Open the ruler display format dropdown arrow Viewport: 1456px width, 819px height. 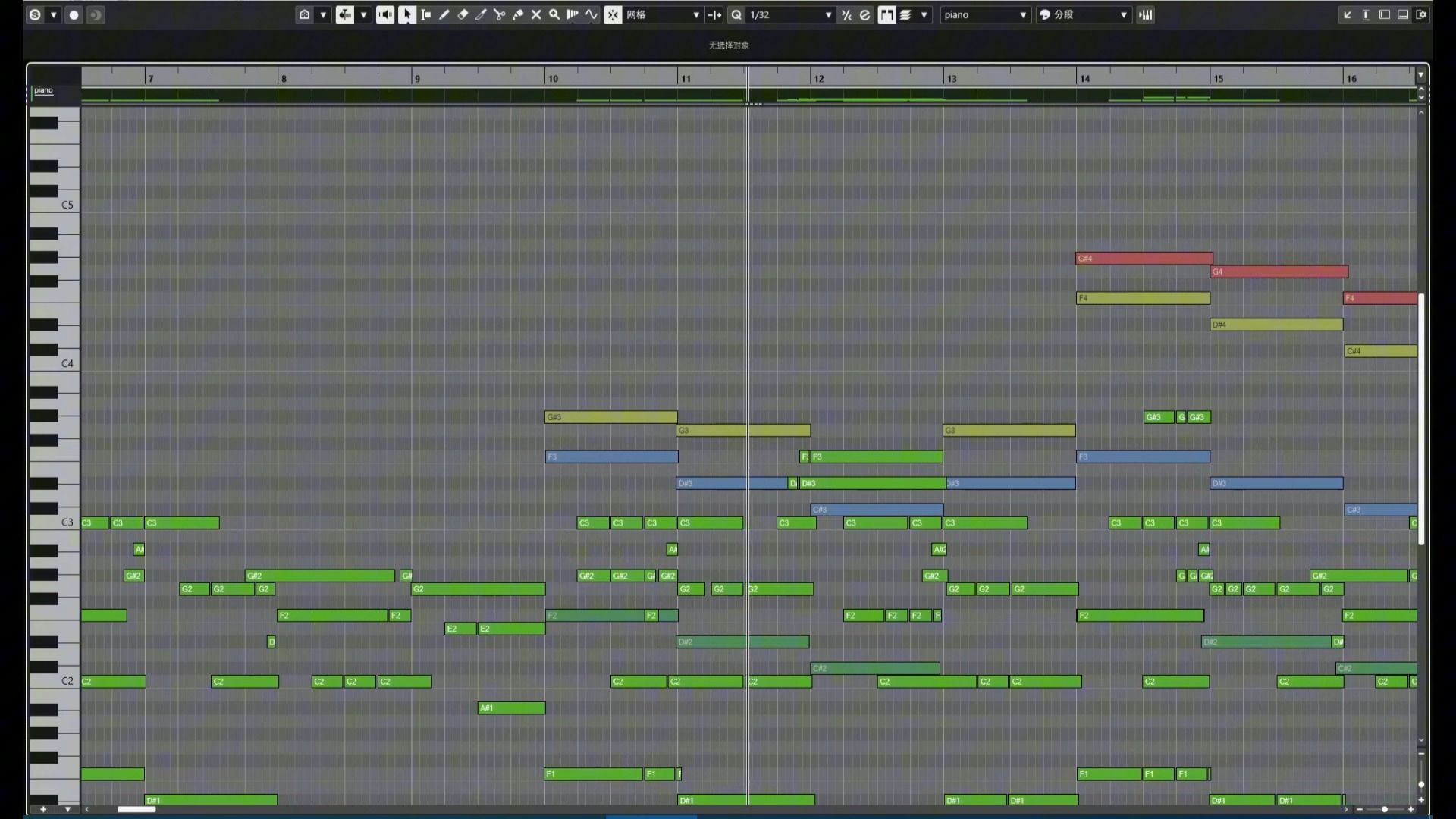(1420, 74)
